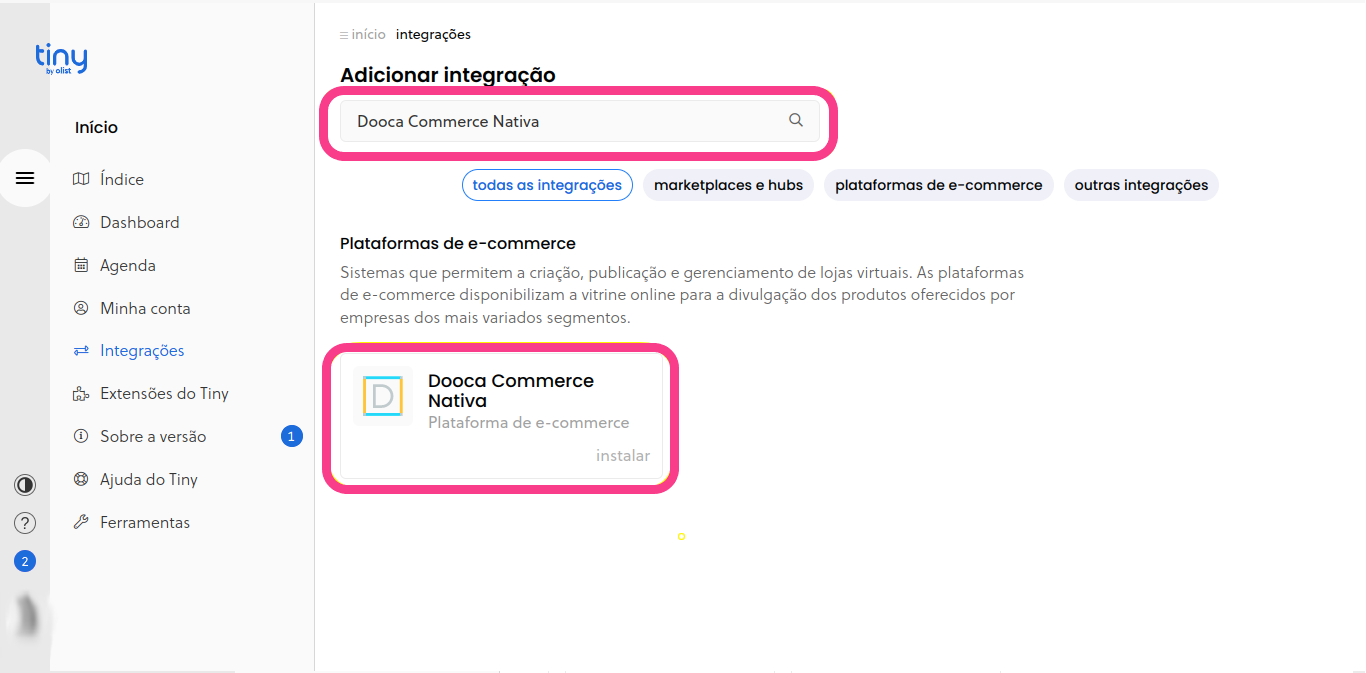1366x673 pixels.
Task: Select the outras integrações filter
Action: (x=1141, y=185)
